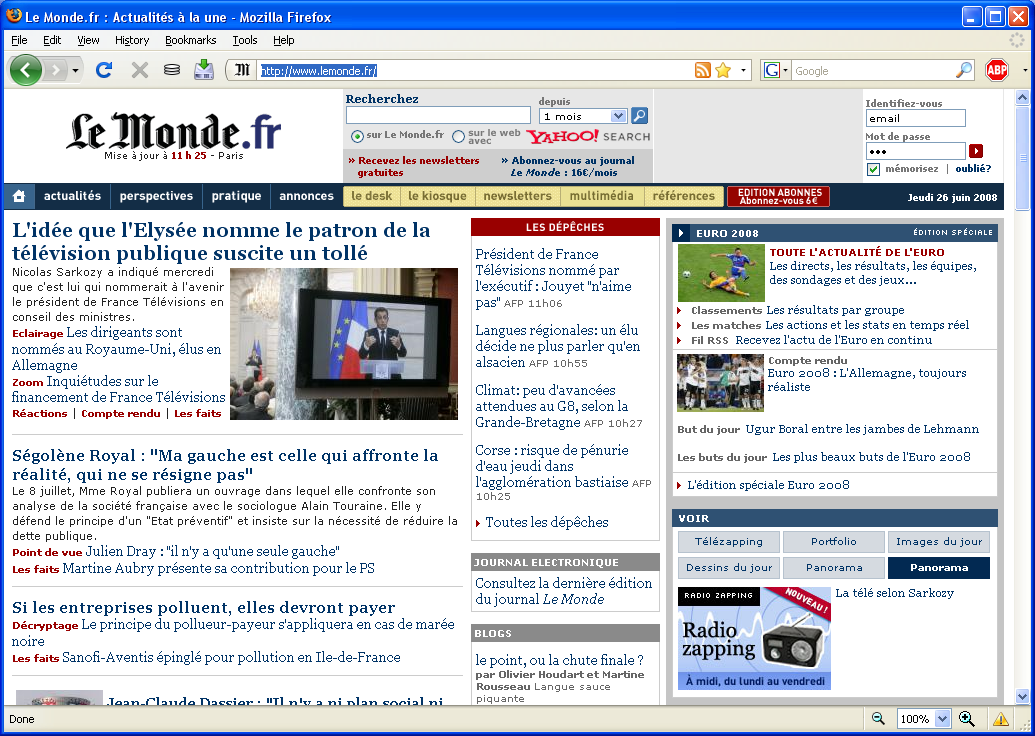Click the 'oublié?' password link
Viewport: 1035px width, 736px height.
click(973, 169)
